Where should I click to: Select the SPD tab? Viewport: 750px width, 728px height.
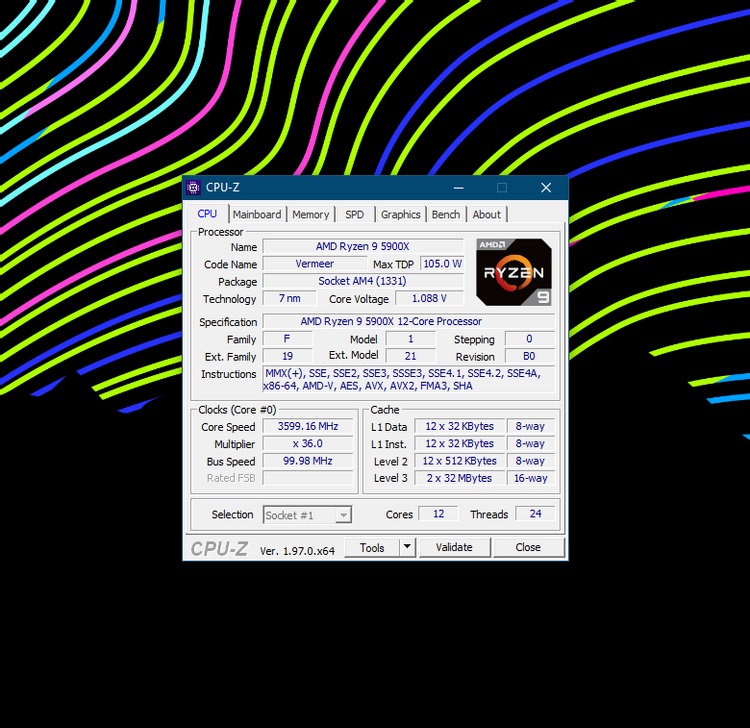354,214
